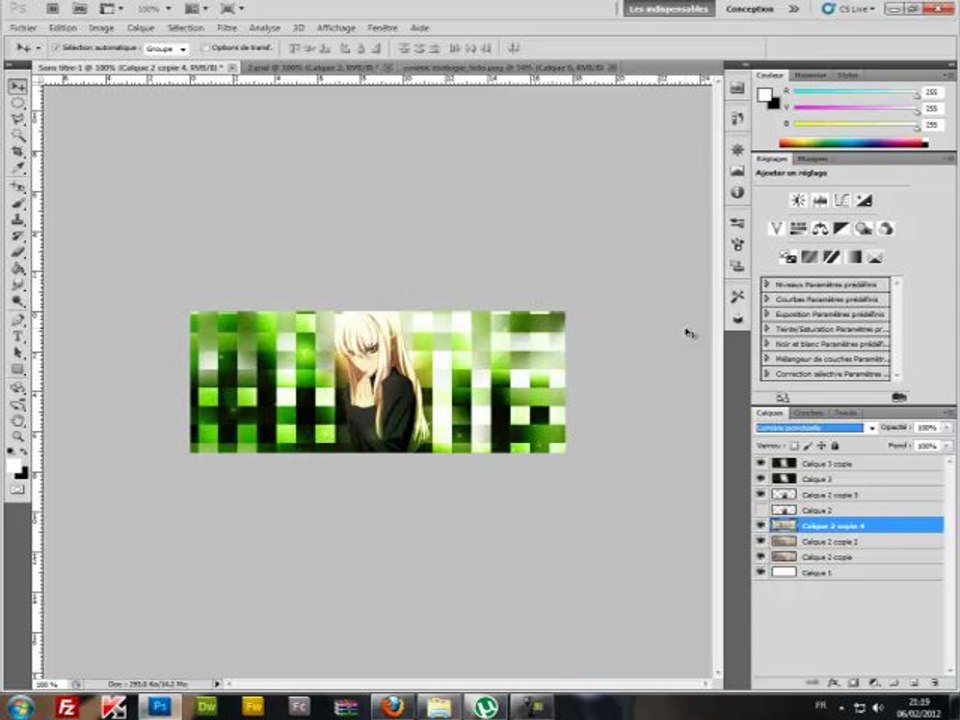Click the R red color slider
Image resolution: width=960 pixels, height=720 pixels.
pyautogui.click(x=857, y=92)
